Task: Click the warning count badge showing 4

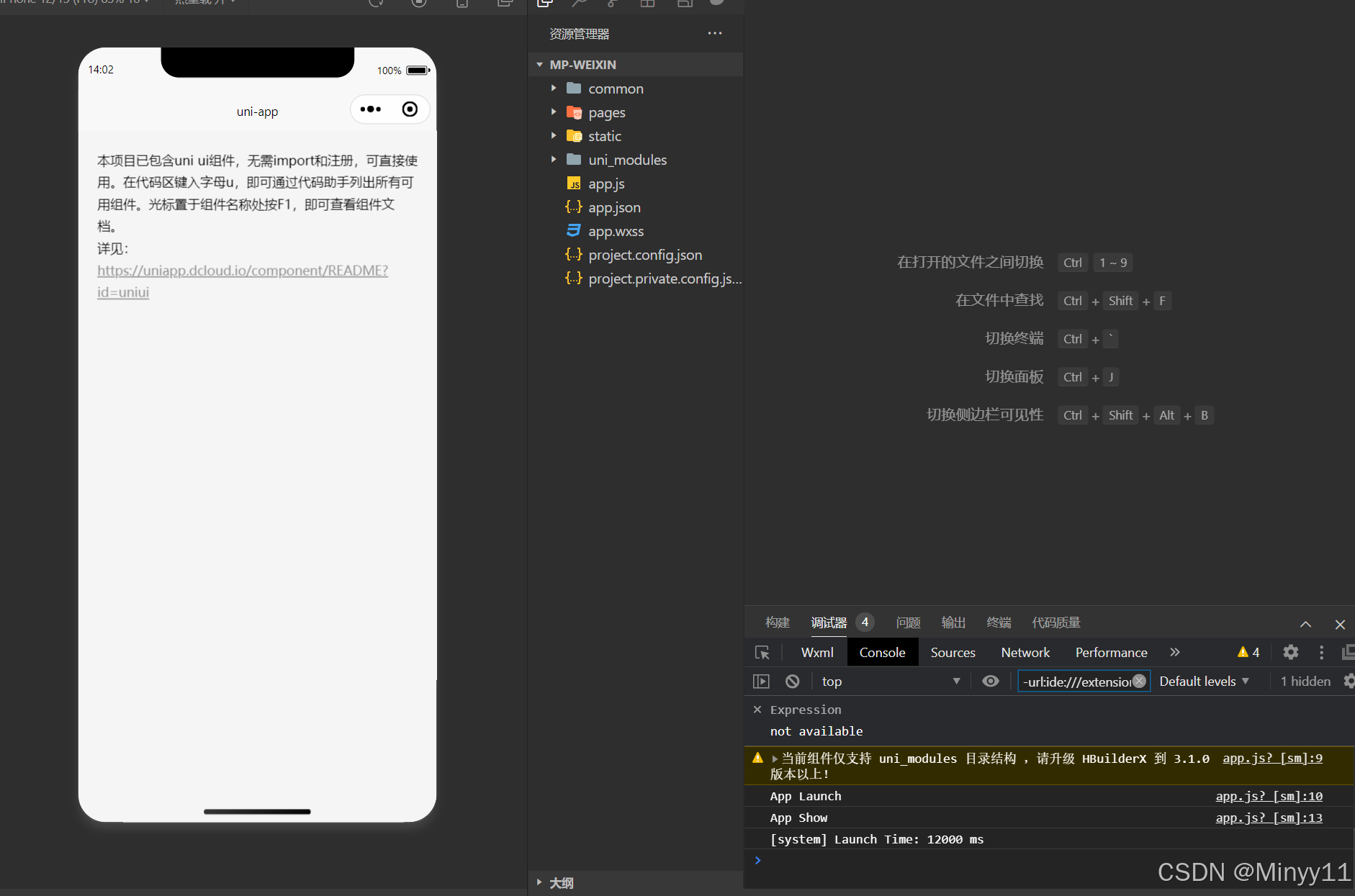Action: 1248,652
